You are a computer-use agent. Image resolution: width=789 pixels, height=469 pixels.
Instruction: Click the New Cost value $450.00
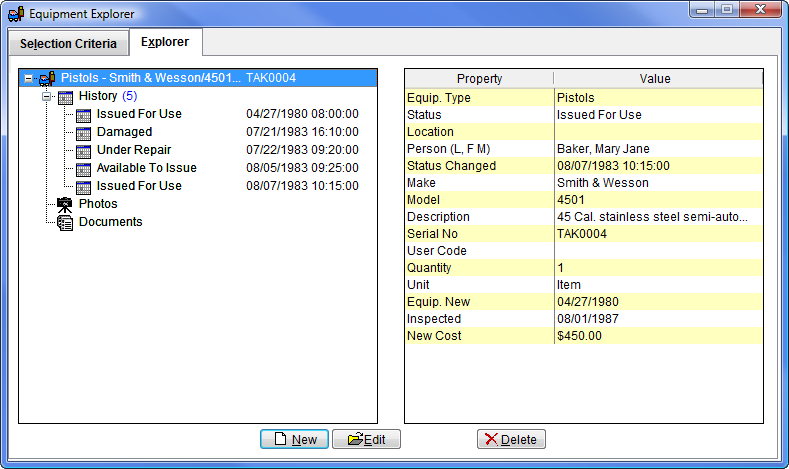point(579,336)
